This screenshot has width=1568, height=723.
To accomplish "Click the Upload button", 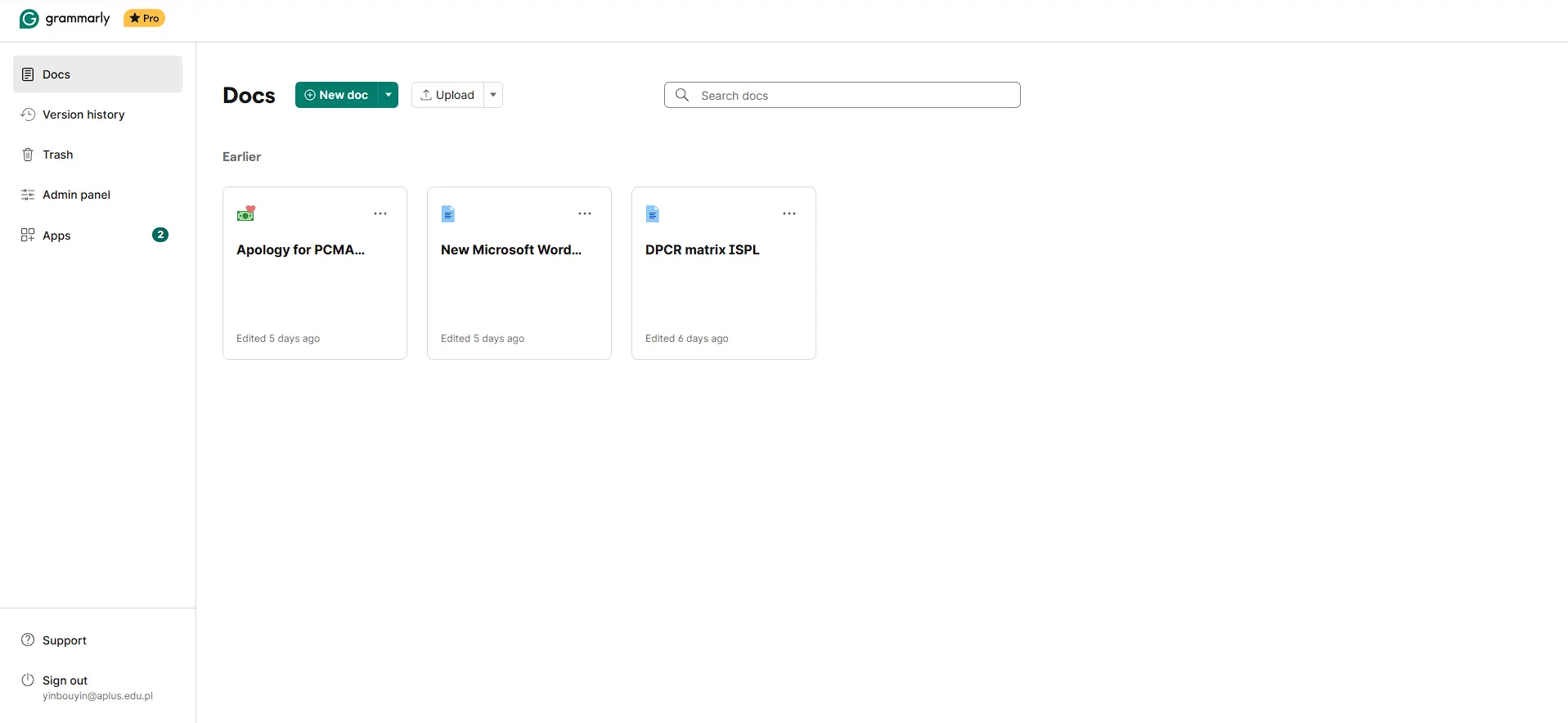I will (x=447, y=95).
